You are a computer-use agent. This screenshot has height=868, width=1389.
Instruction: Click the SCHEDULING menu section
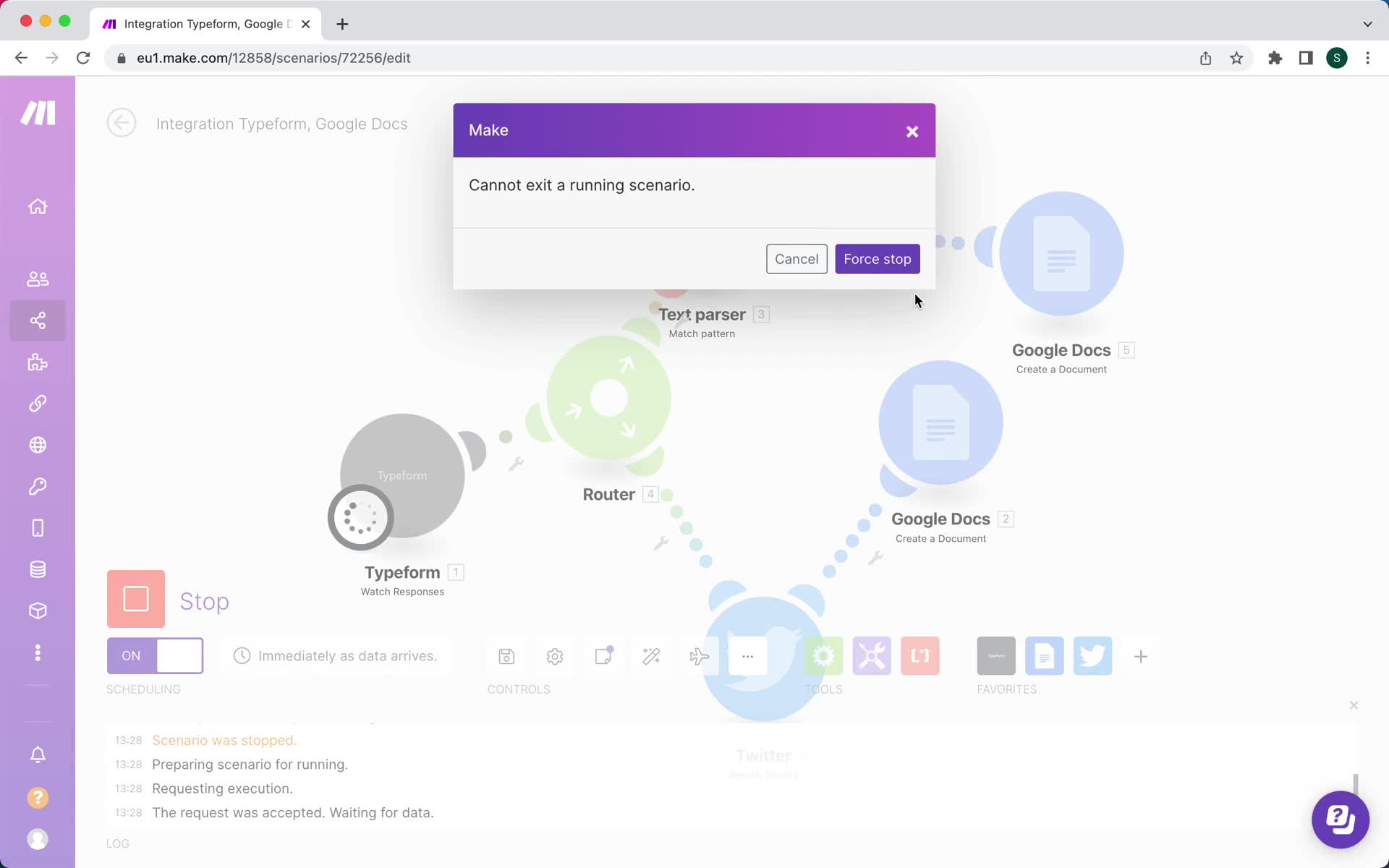click(143, 688)
